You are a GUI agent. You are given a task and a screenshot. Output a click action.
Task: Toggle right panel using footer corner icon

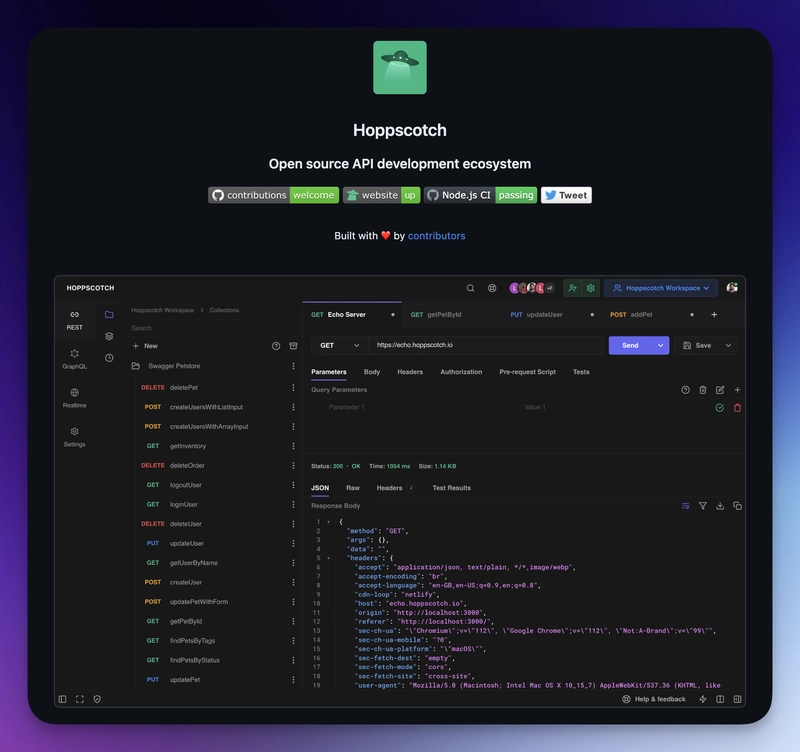point(737,699)
